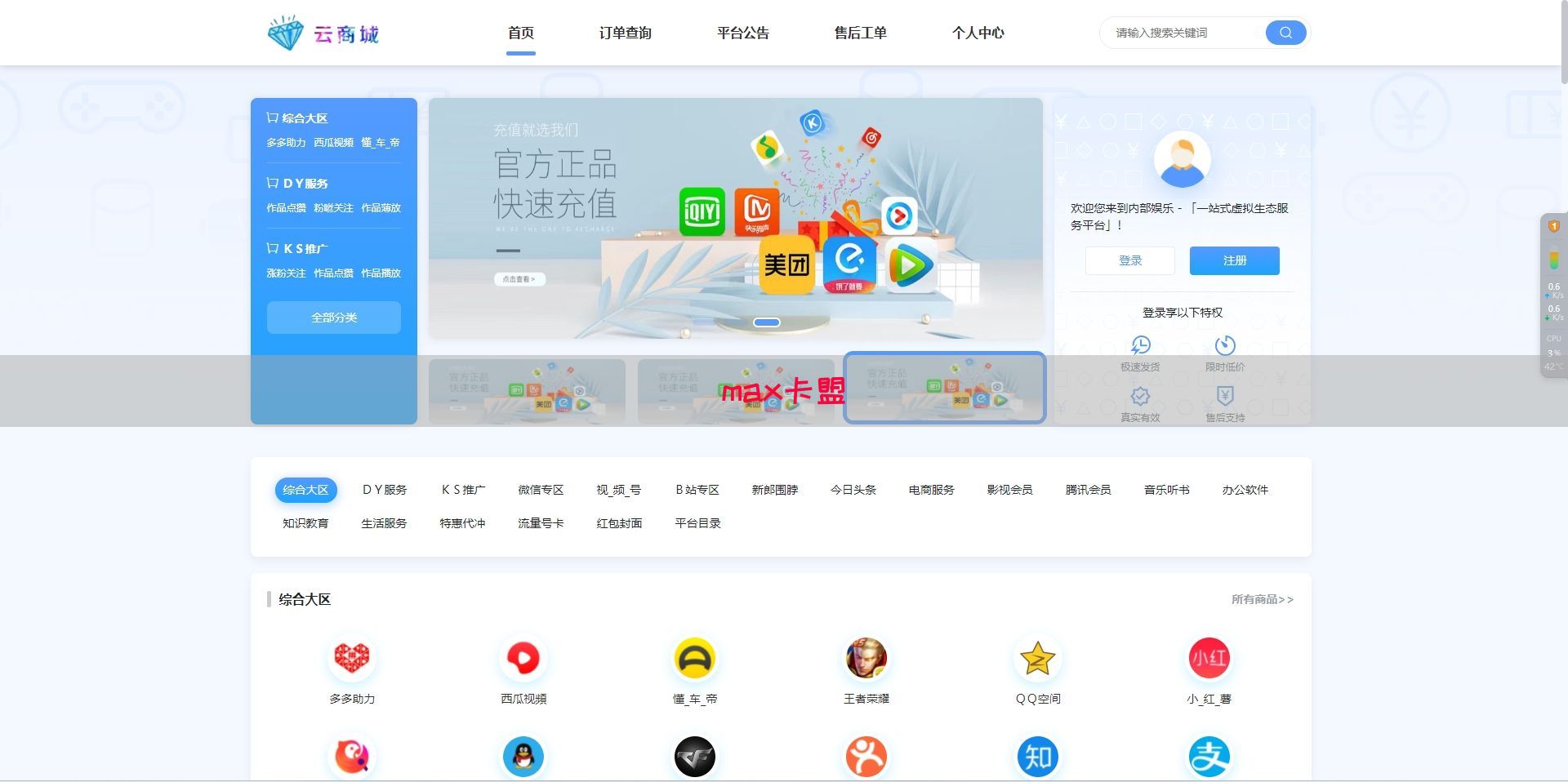Focus the search keyword input field

click(1184, 33)
